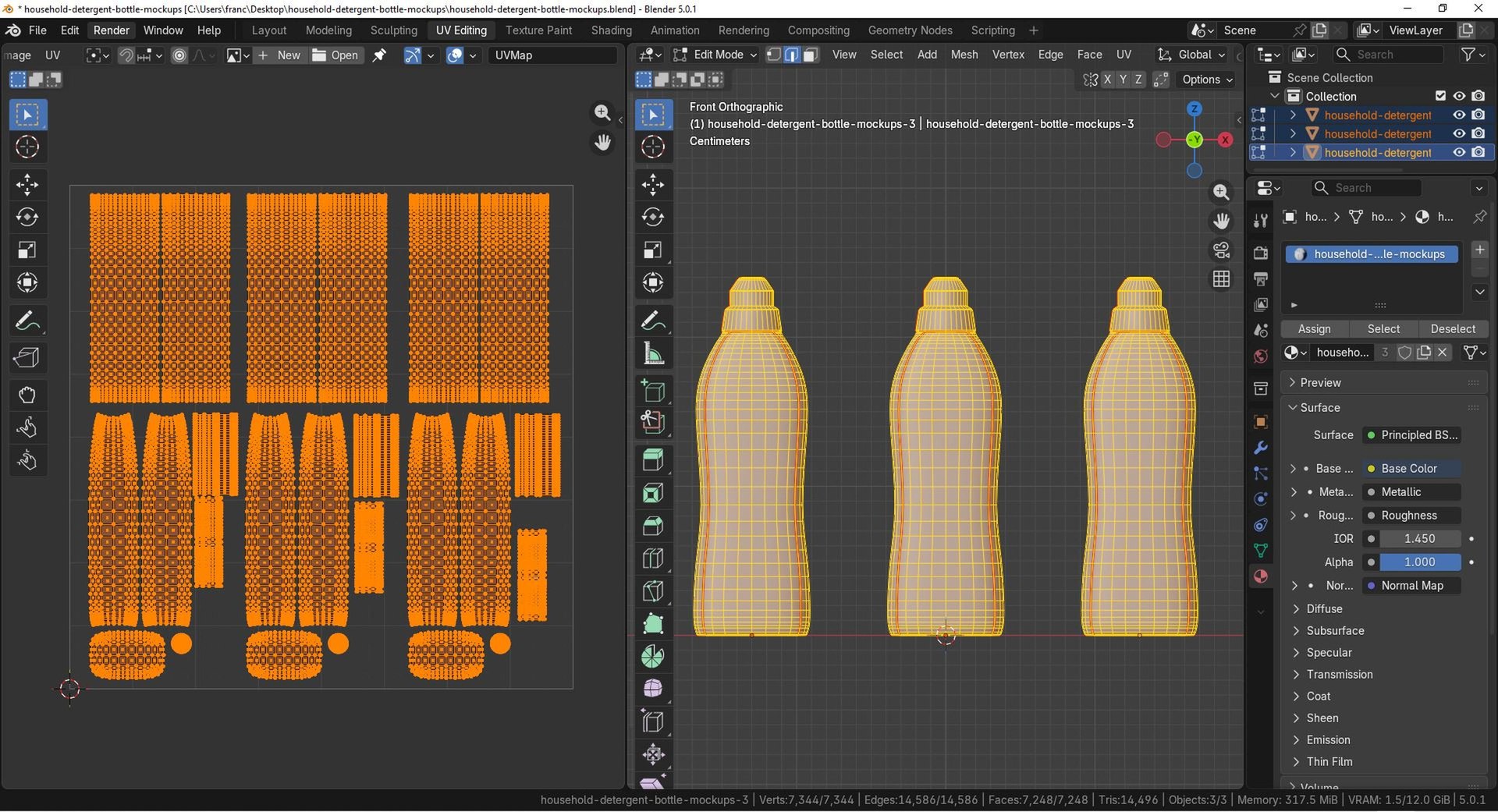Switch to the Texture Paint workspace tab

tap(538, 30)
